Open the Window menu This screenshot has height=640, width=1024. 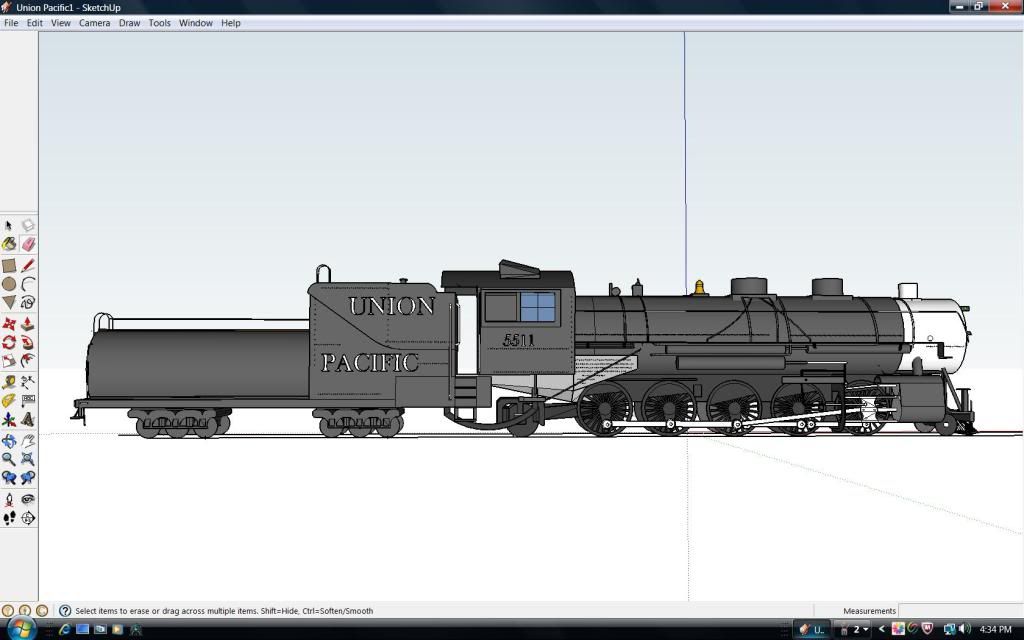coord(196,23)
